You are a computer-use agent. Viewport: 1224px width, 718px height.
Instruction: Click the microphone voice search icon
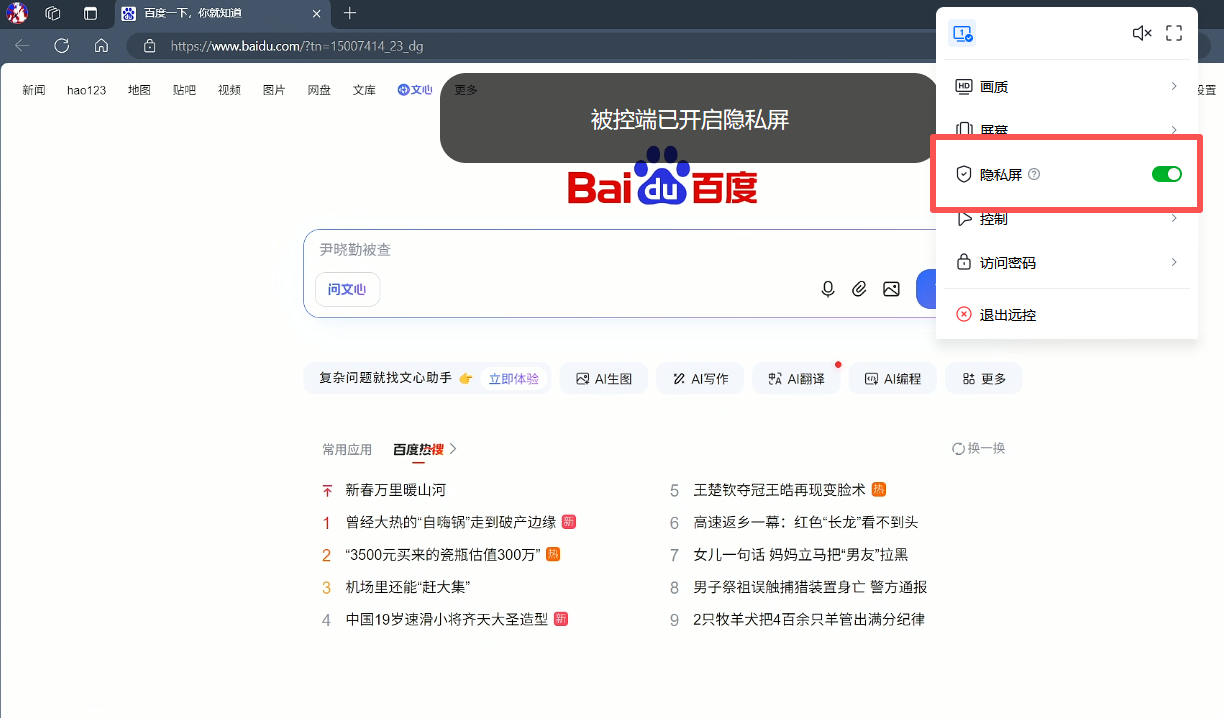pyautogui.click(x=827, y=288)
